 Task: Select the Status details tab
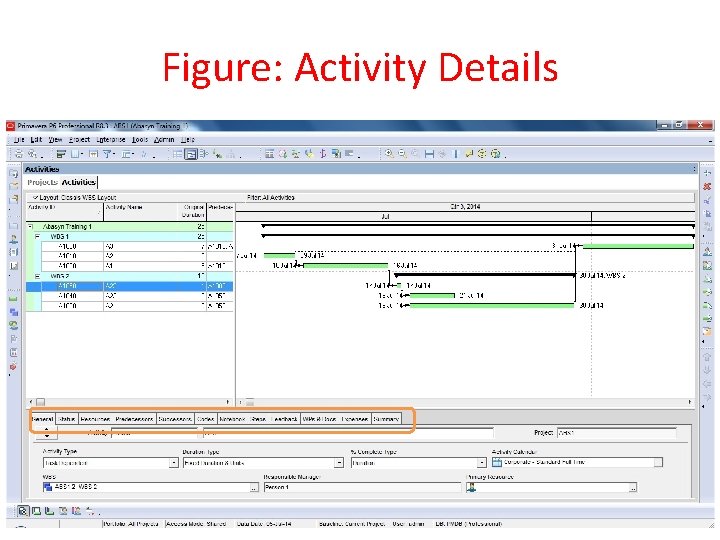point(67,419)
